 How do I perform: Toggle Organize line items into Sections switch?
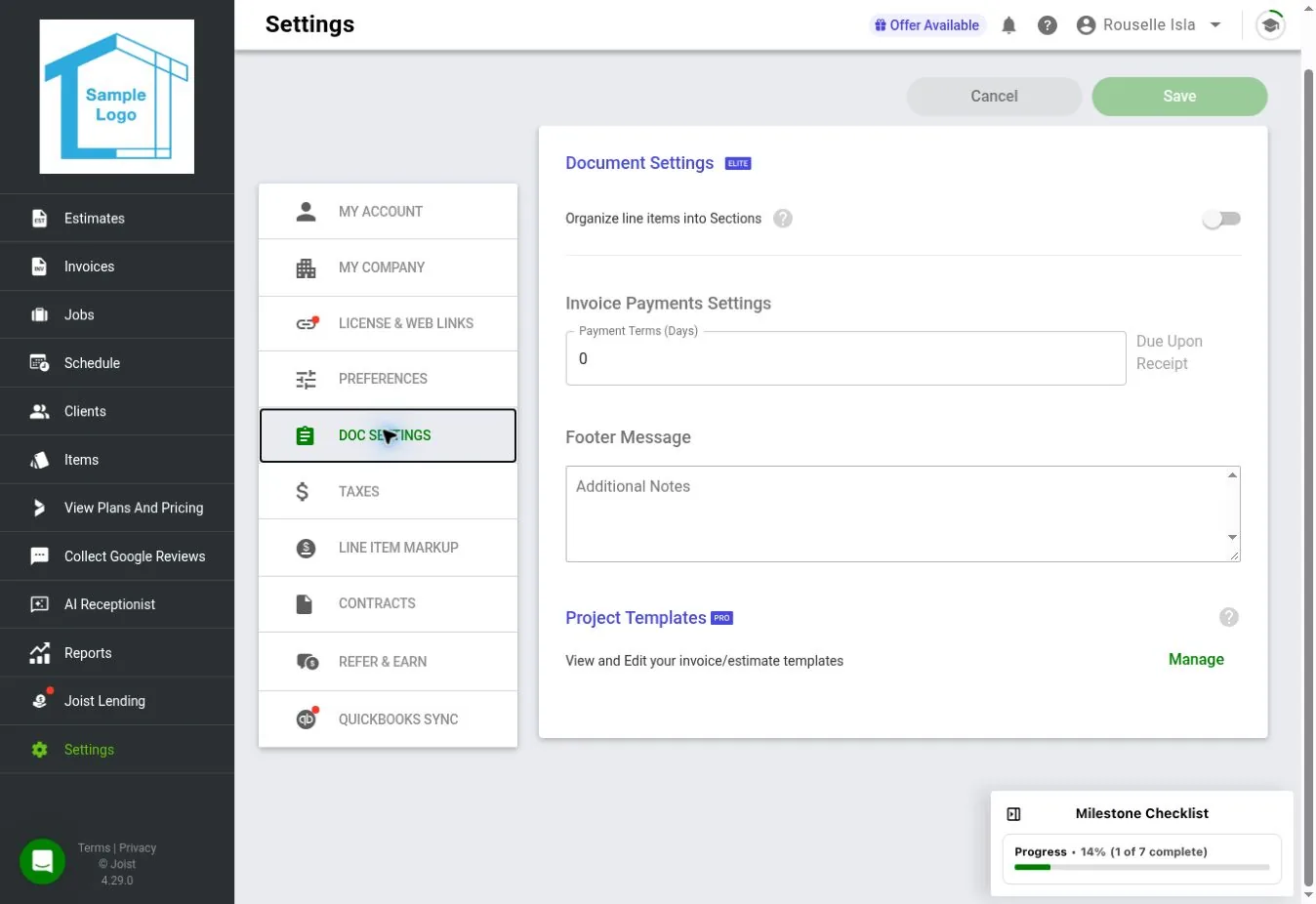click(1221, 219)
